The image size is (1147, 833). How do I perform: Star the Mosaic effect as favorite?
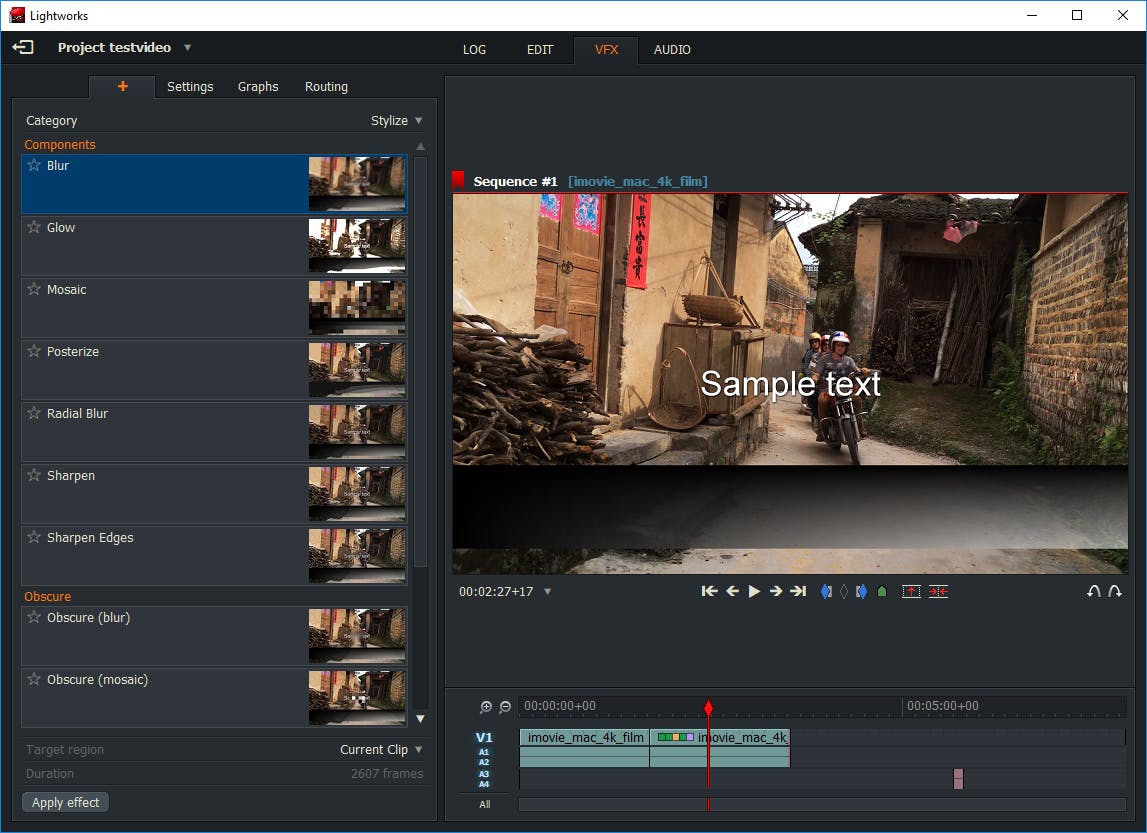[x=34, y=290]
